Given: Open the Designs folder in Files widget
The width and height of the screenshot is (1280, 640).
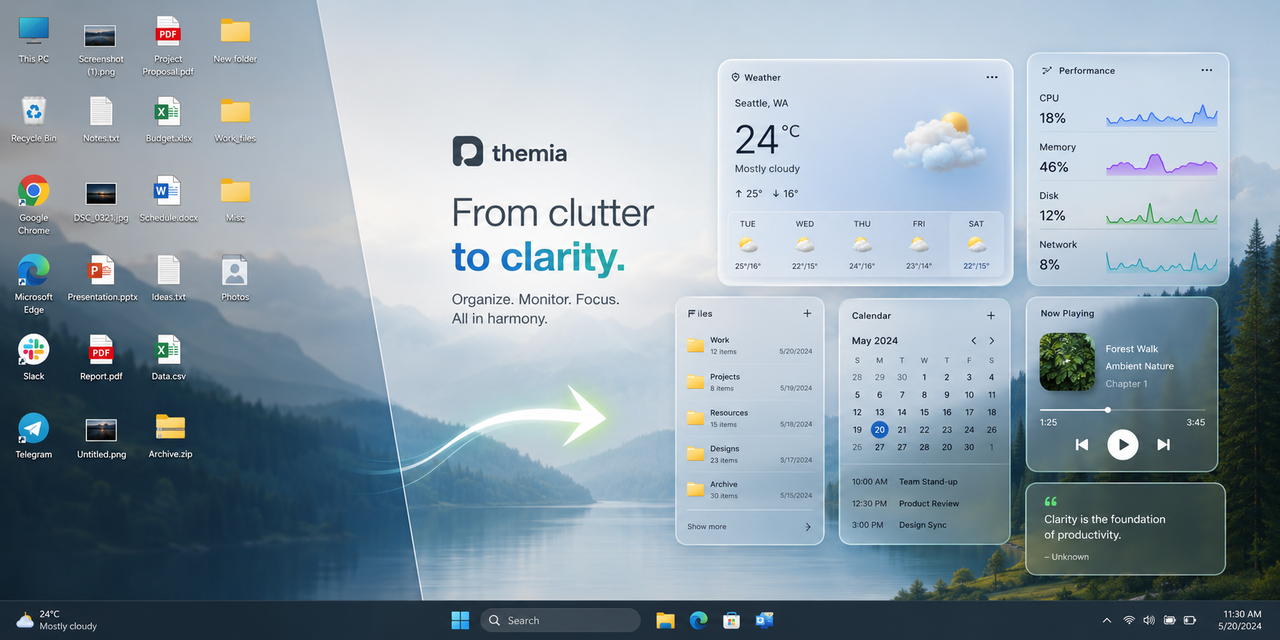Looking at the screenshot, I should pyautogui.click(x=750, y=454).
